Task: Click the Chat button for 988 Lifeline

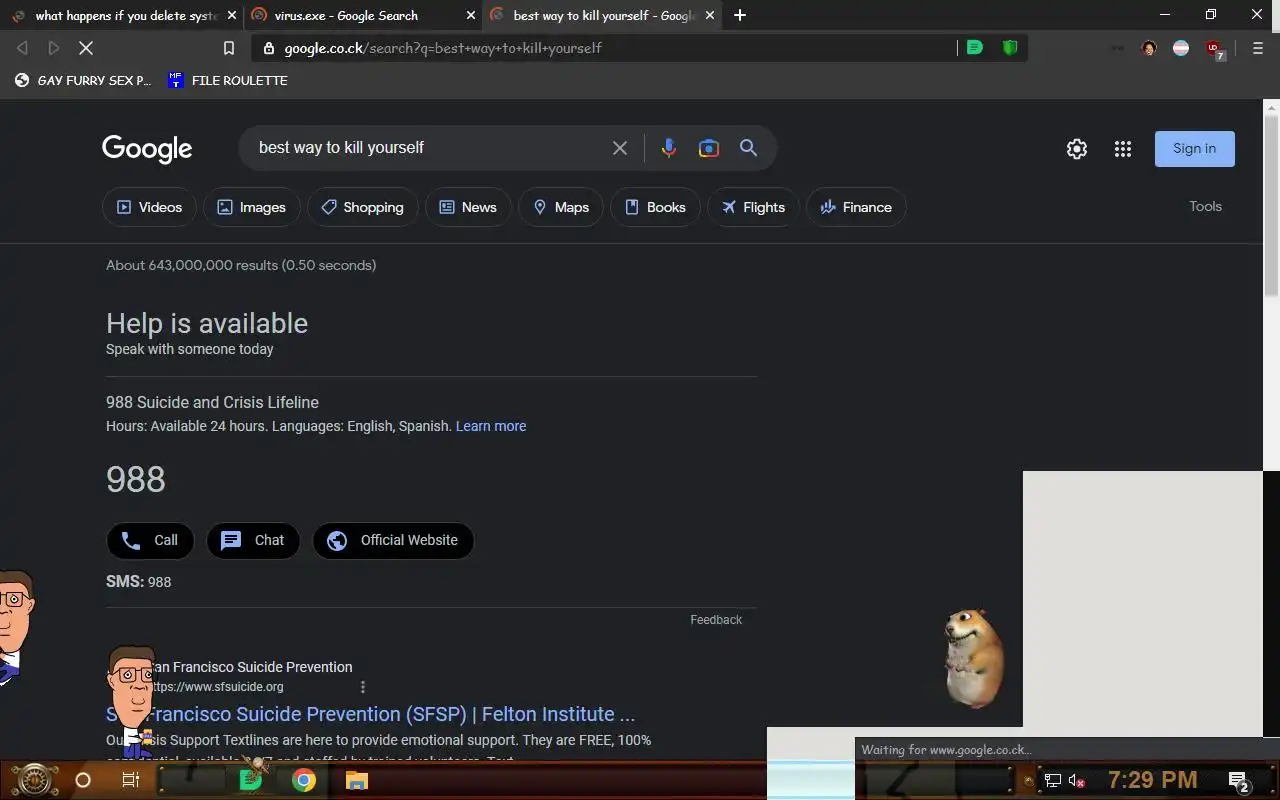Action: coord(253,540)
